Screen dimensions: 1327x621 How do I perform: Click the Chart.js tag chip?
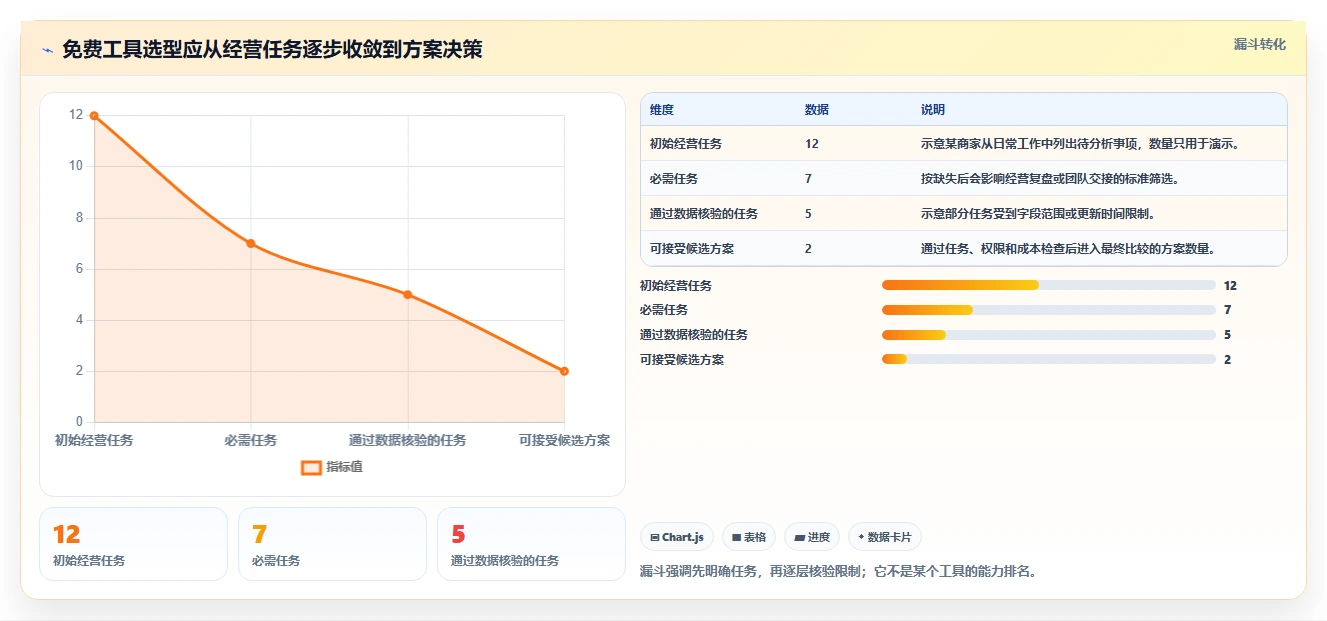(x=677, y=537)
